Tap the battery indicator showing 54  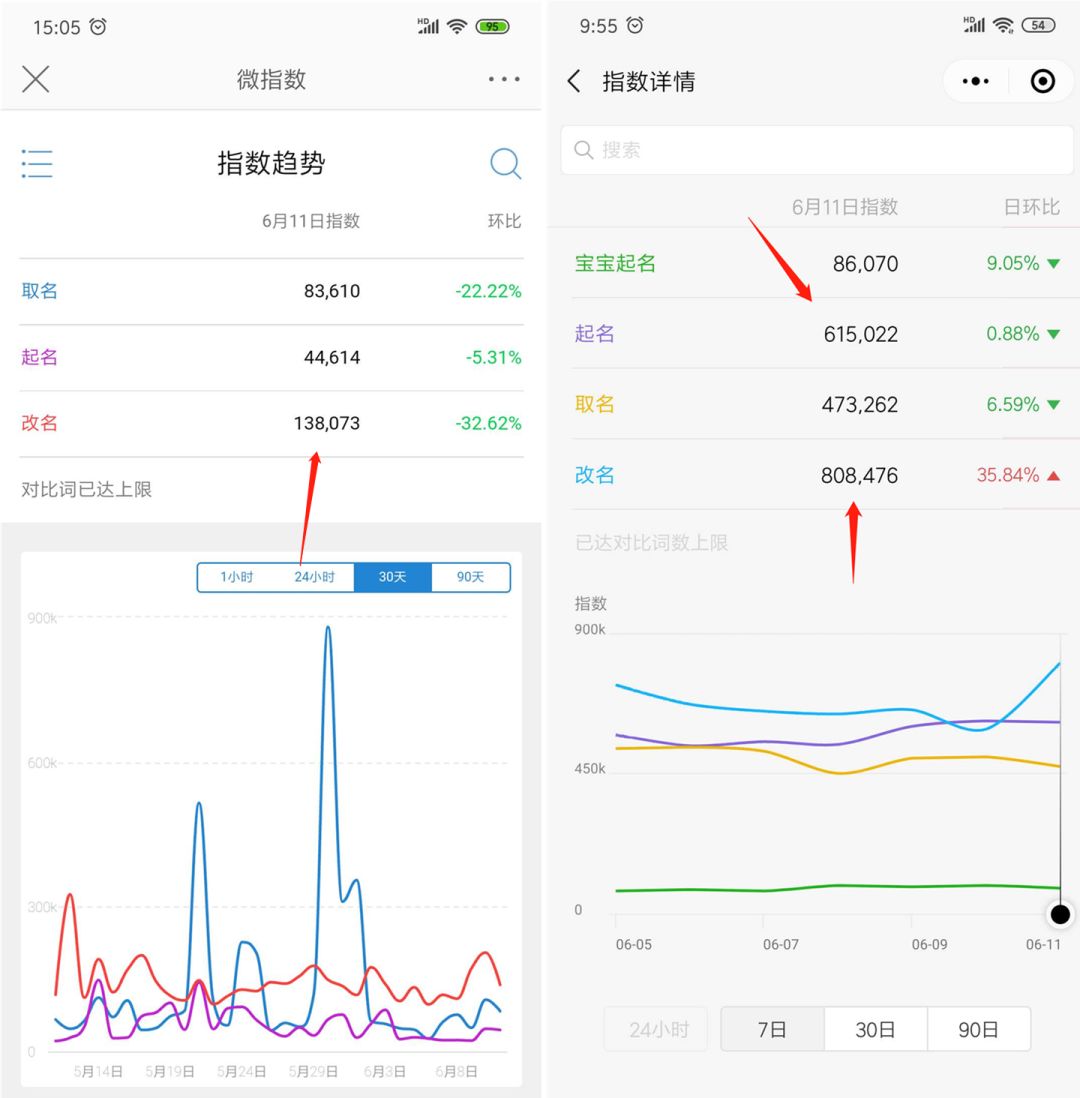(x=1039, y=25)
